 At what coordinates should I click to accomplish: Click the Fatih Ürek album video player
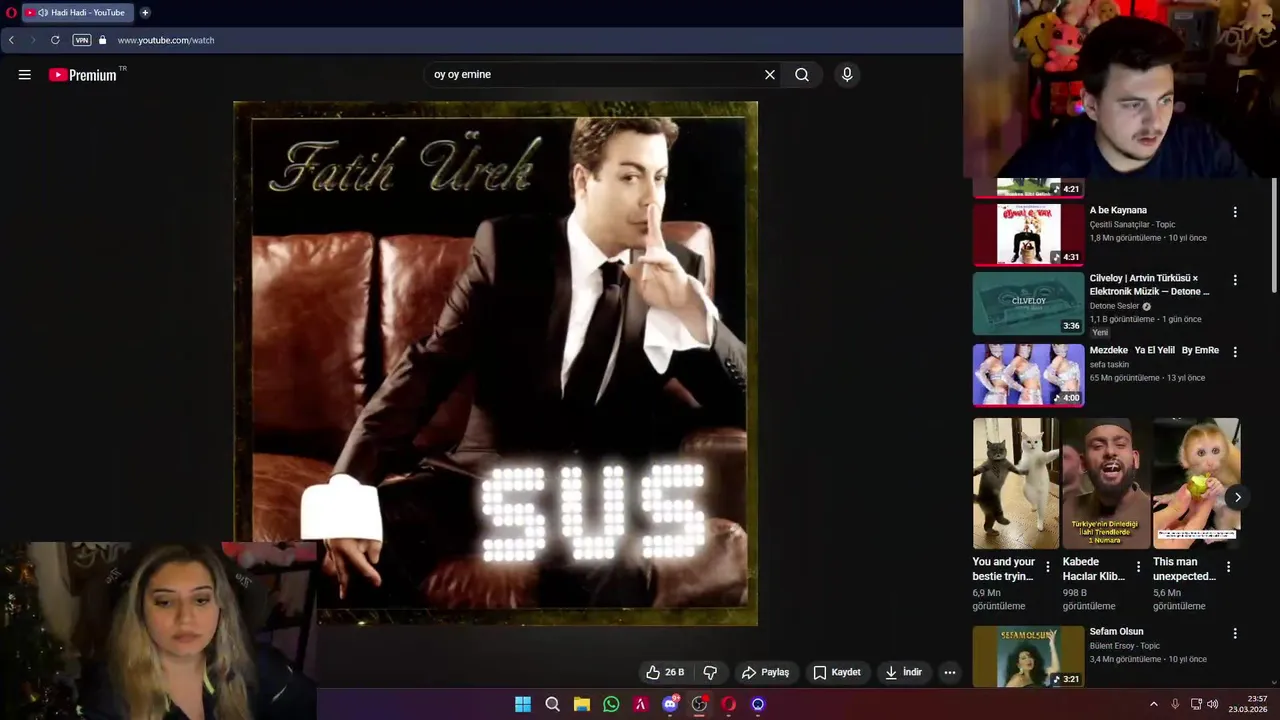coord(495,363)
